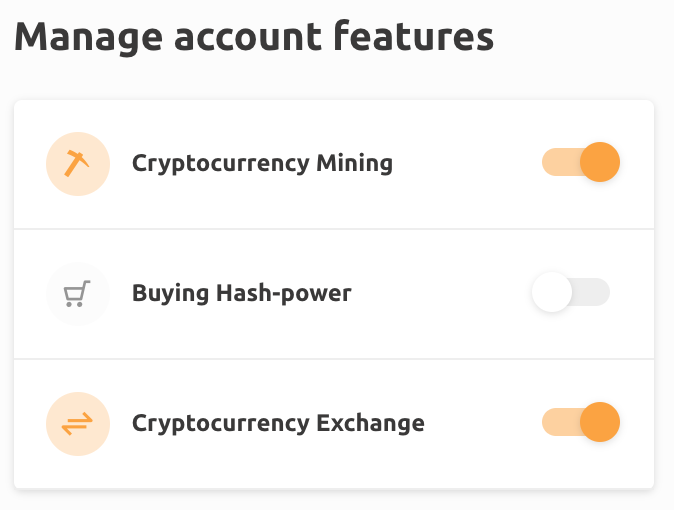
Task: Click the pickaxe Cryptocurrency Mining icon
Action: coord(77,163)
